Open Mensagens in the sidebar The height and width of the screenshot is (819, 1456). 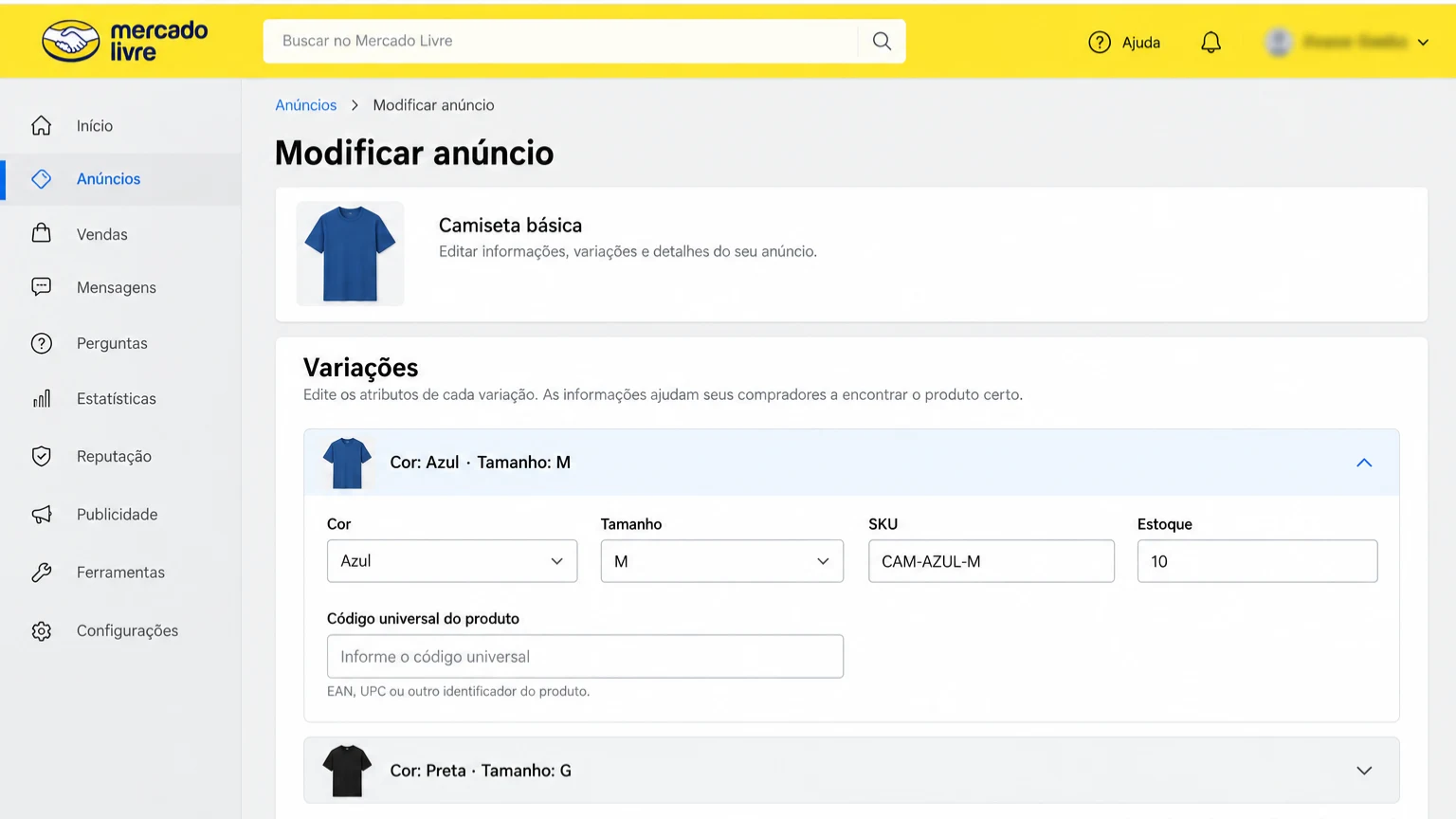[x=117, y=287]
